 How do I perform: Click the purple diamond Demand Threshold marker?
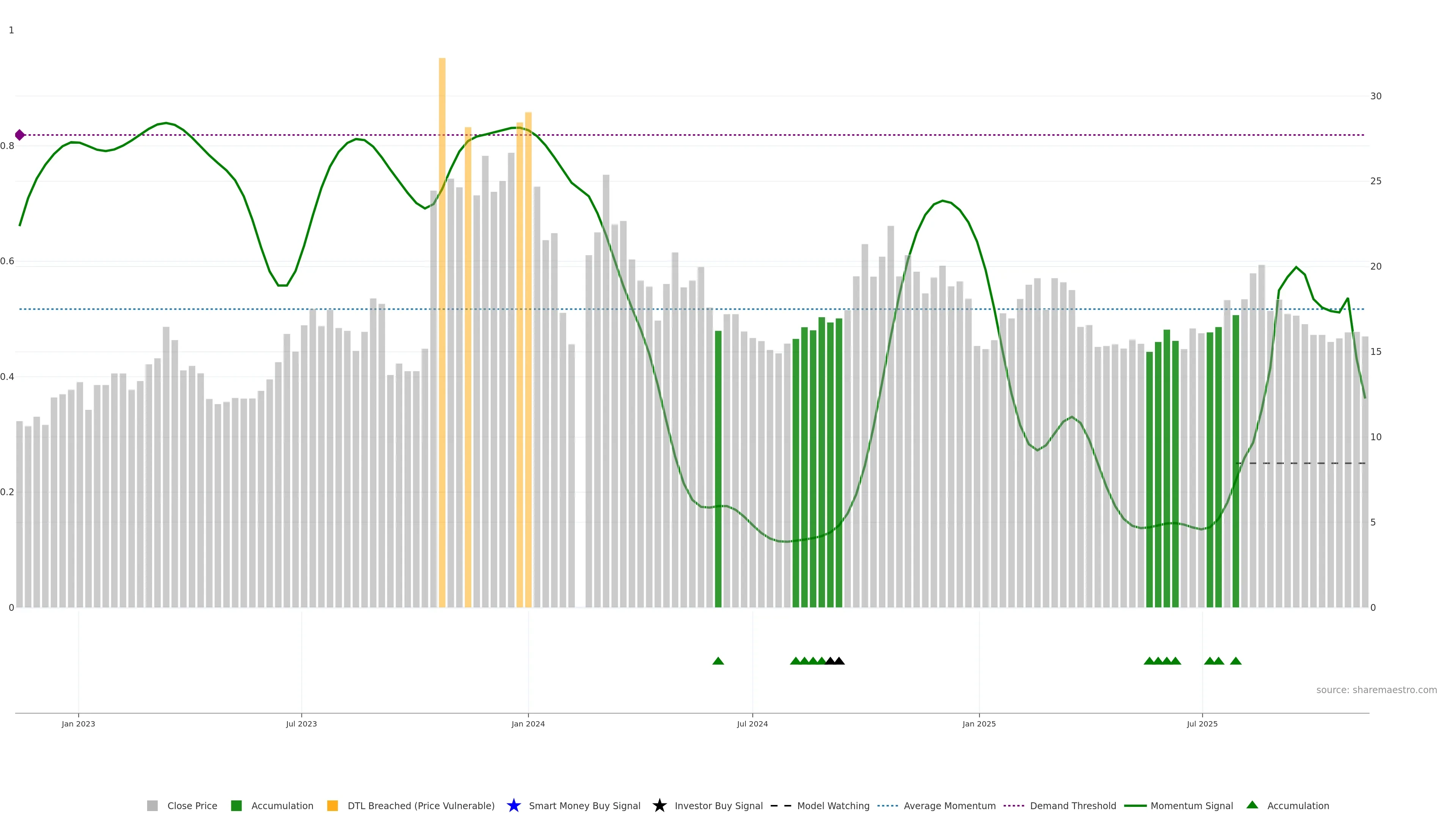click(x=20, y=135)
